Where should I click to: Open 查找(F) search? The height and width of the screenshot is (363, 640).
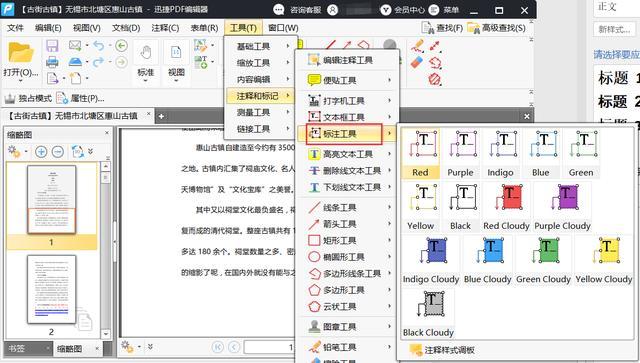tap(442, 28)
